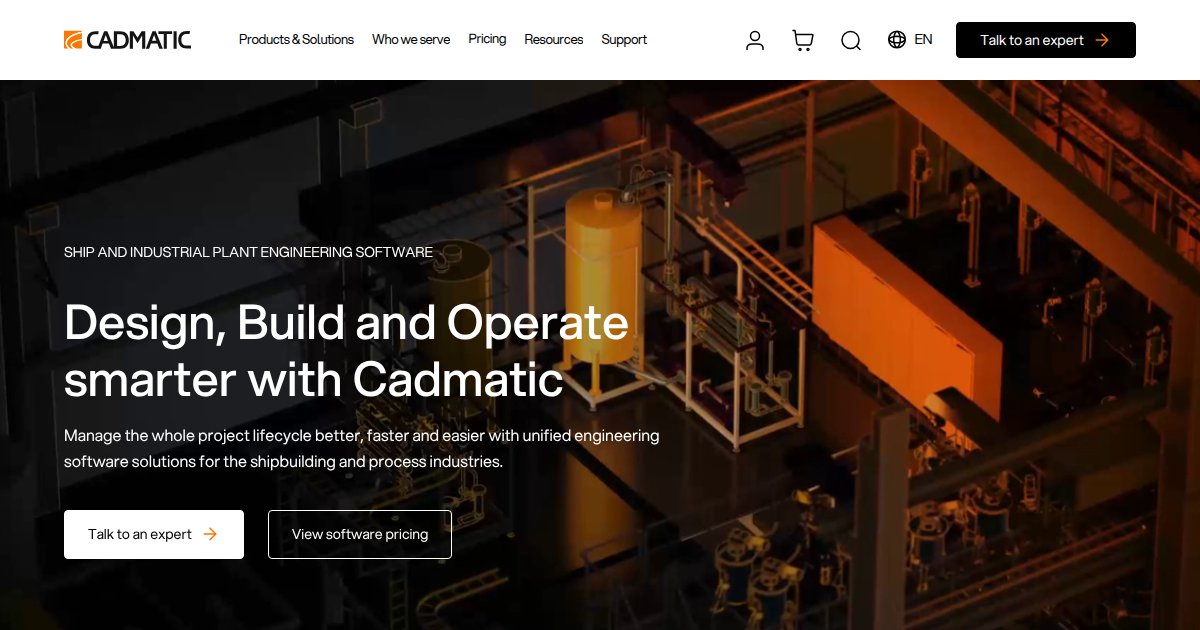Click the Manage the whole project lifecycle paragraph
The height and width of the screenshot is (630, 1200).
click(x=362, y=449)
